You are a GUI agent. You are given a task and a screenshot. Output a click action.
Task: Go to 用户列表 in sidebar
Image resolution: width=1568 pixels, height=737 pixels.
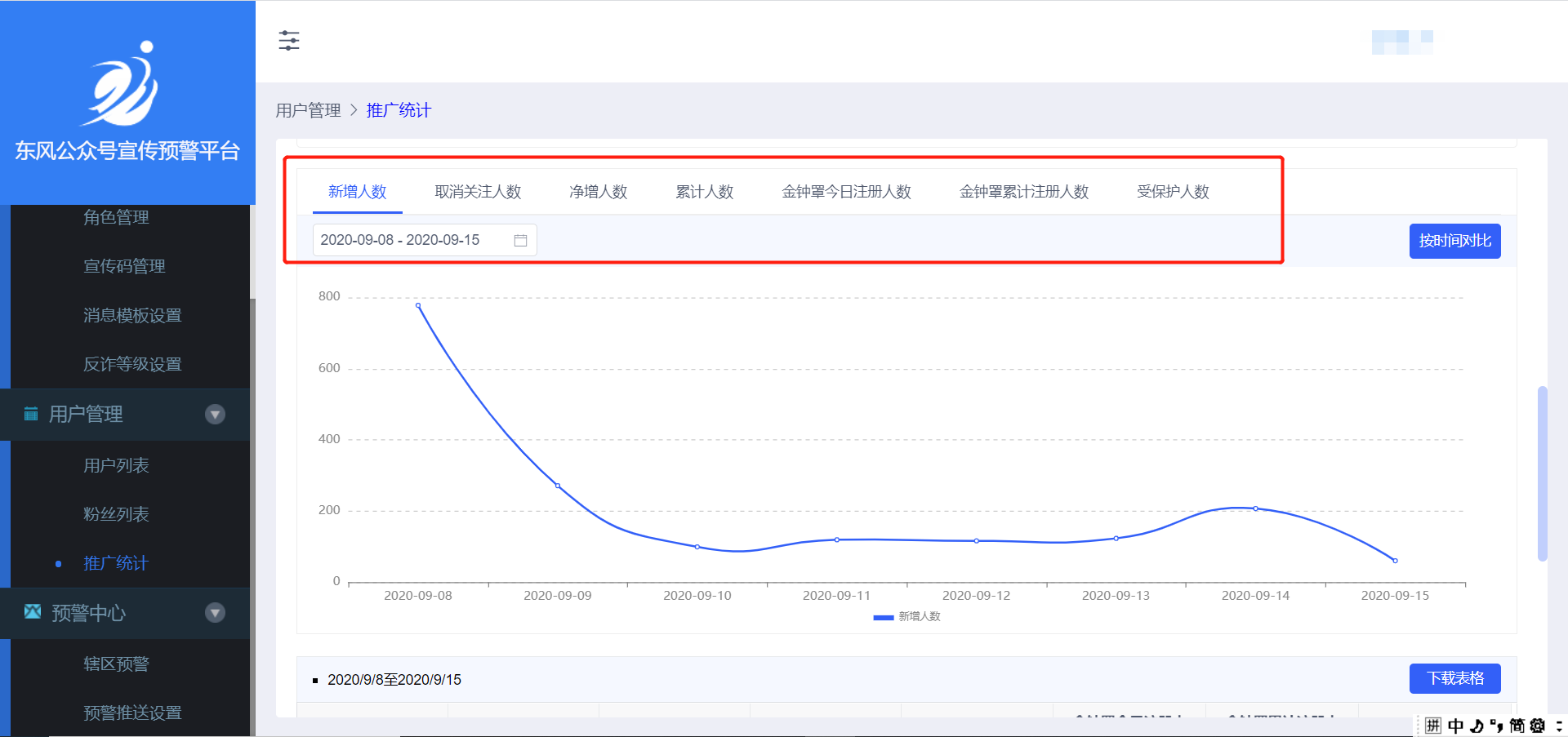pos(116,465)
